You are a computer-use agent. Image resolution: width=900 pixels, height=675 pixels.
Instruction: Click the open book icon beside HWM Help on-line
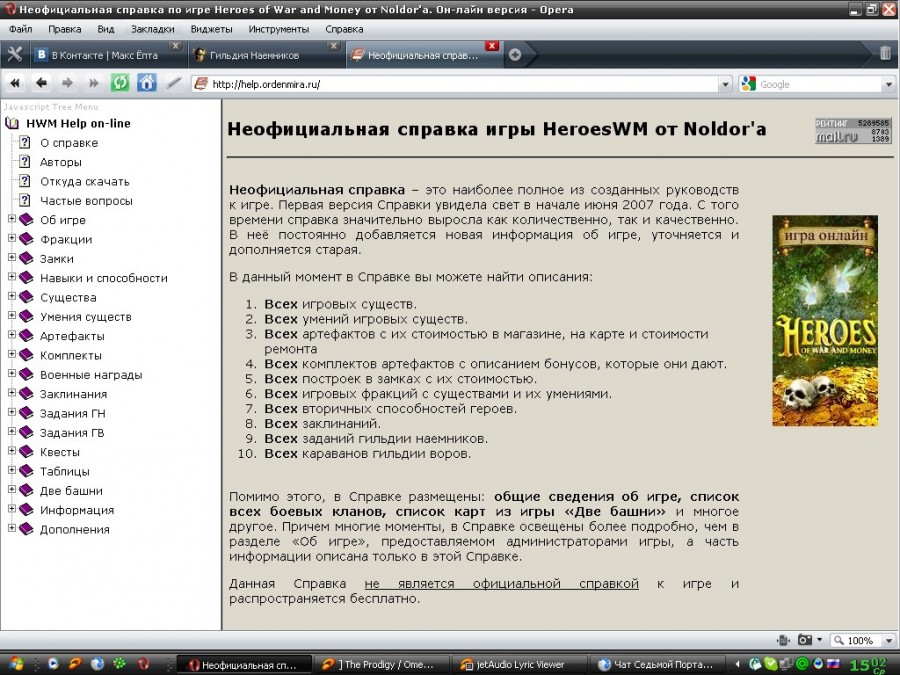tap(12, 123)
